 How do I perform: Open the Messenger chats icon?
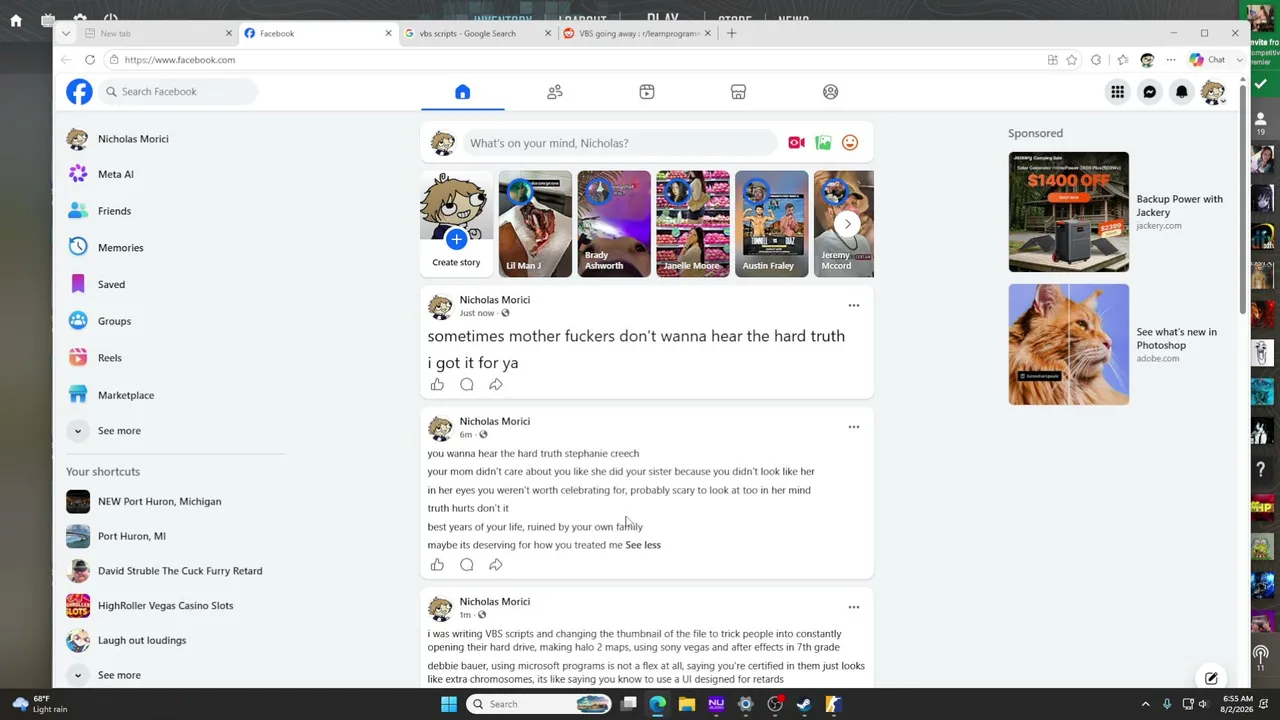[1149, 92]
